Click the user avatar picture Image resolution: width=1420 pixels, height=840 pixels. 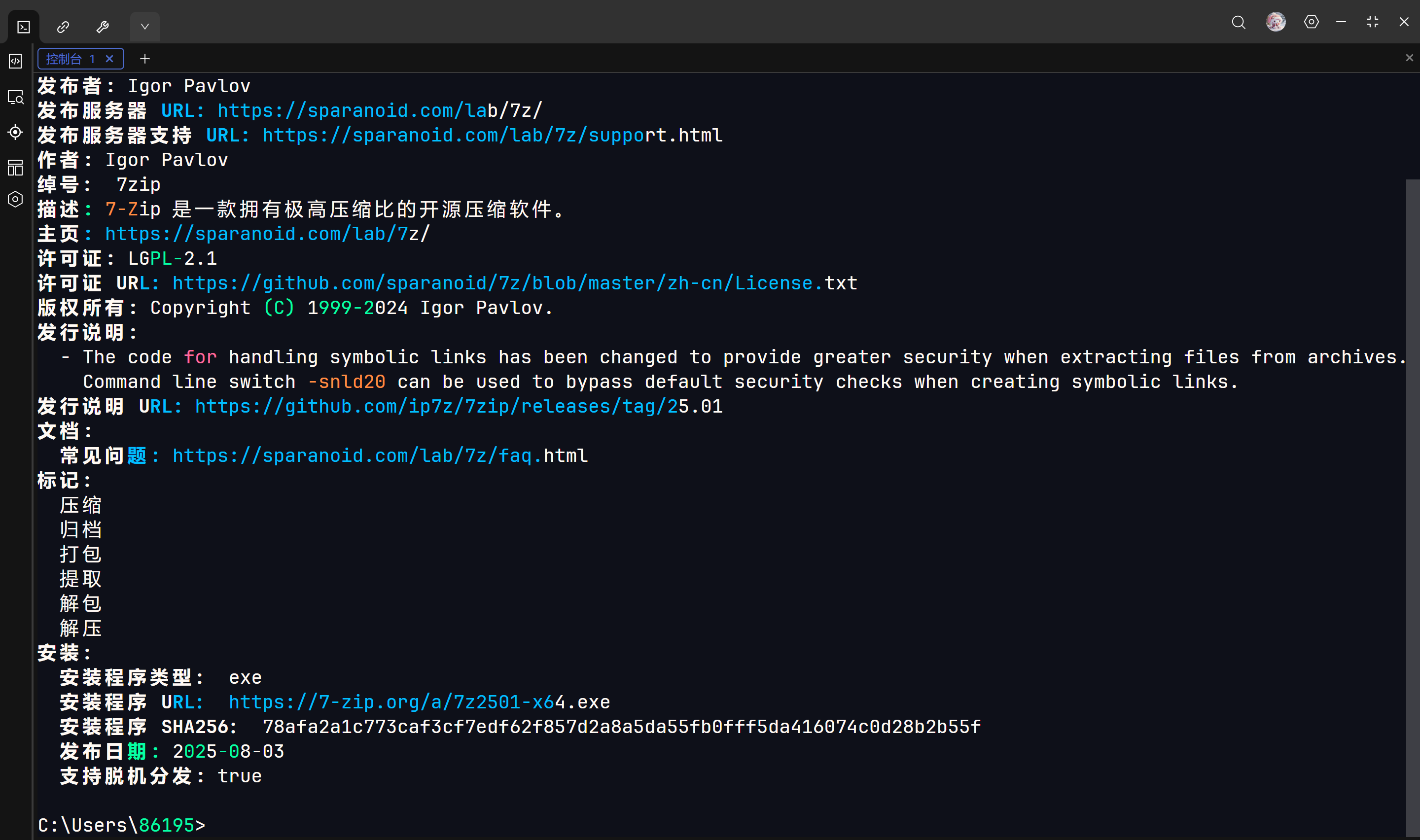[1276, 22]
